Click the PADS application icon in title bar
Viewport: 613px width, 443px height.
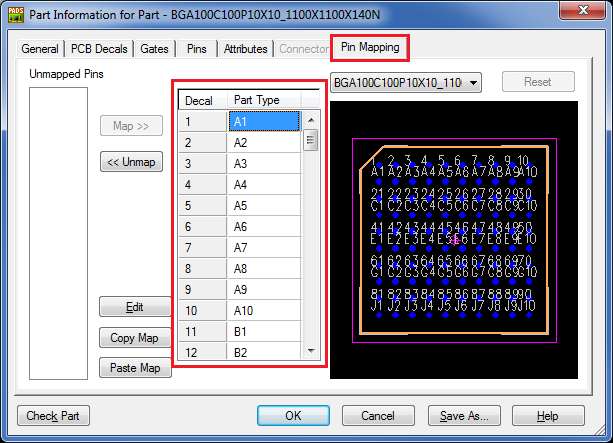(16, 15)
